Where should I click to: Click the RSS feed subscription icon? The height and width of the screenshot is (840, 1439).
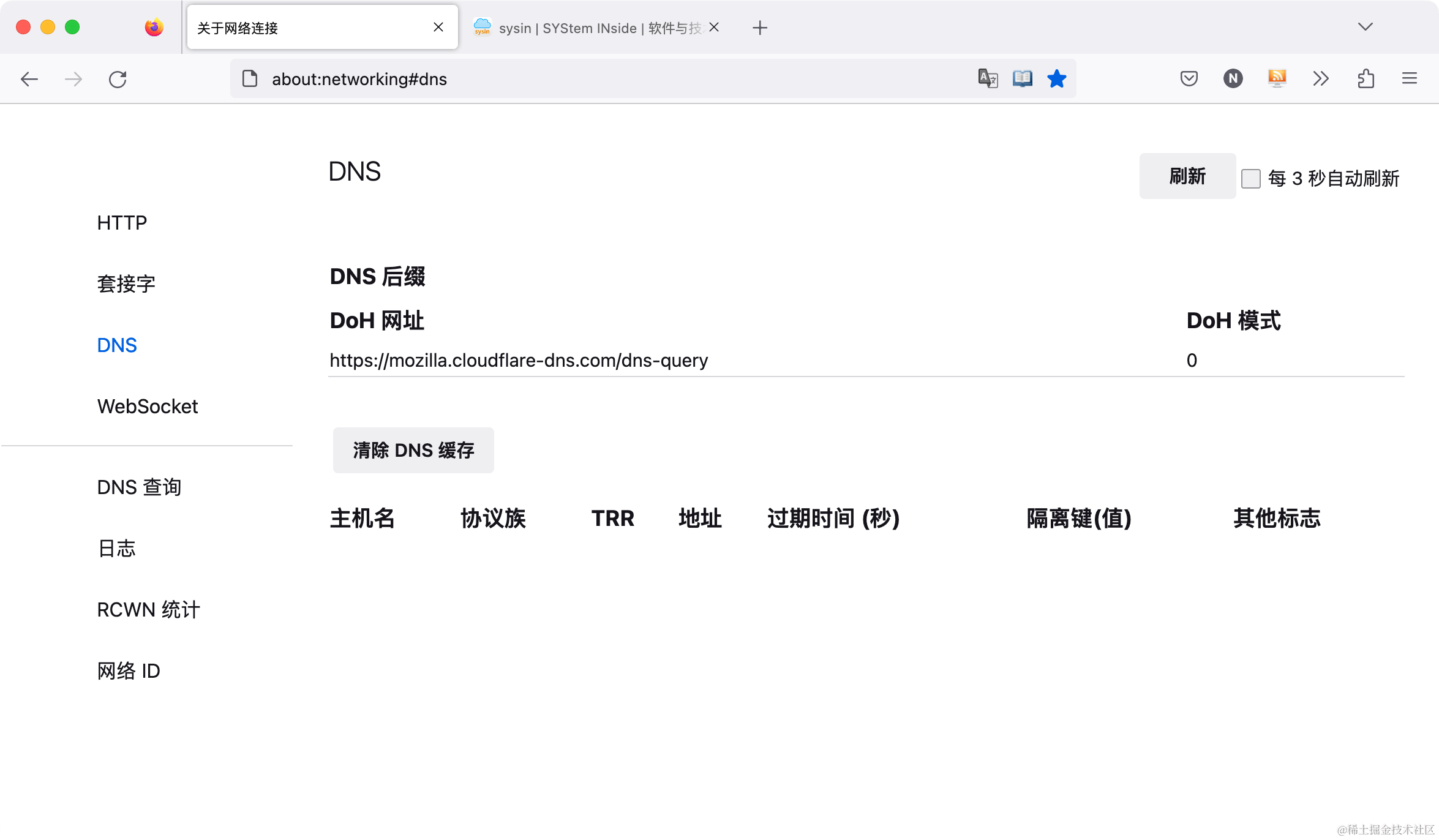tap(1277, 78)
